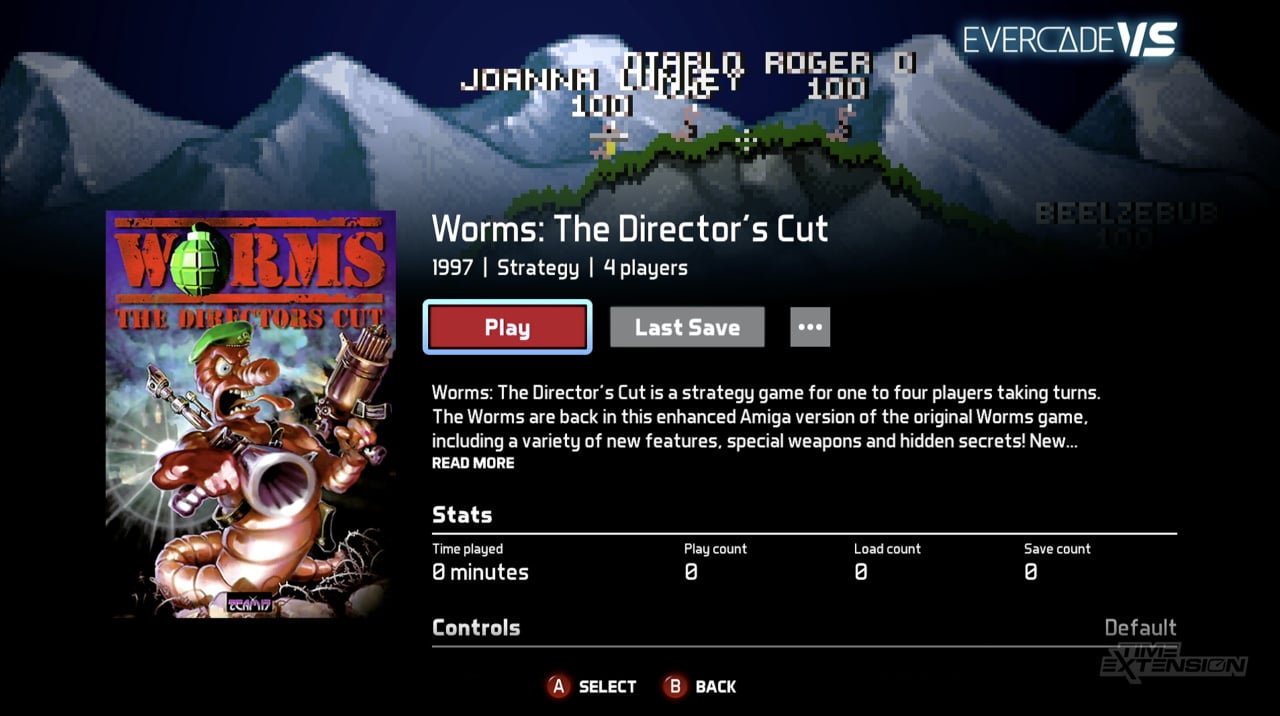
Task: Click the game title Worms: The Director's Cut
Action: click(630, 229)
